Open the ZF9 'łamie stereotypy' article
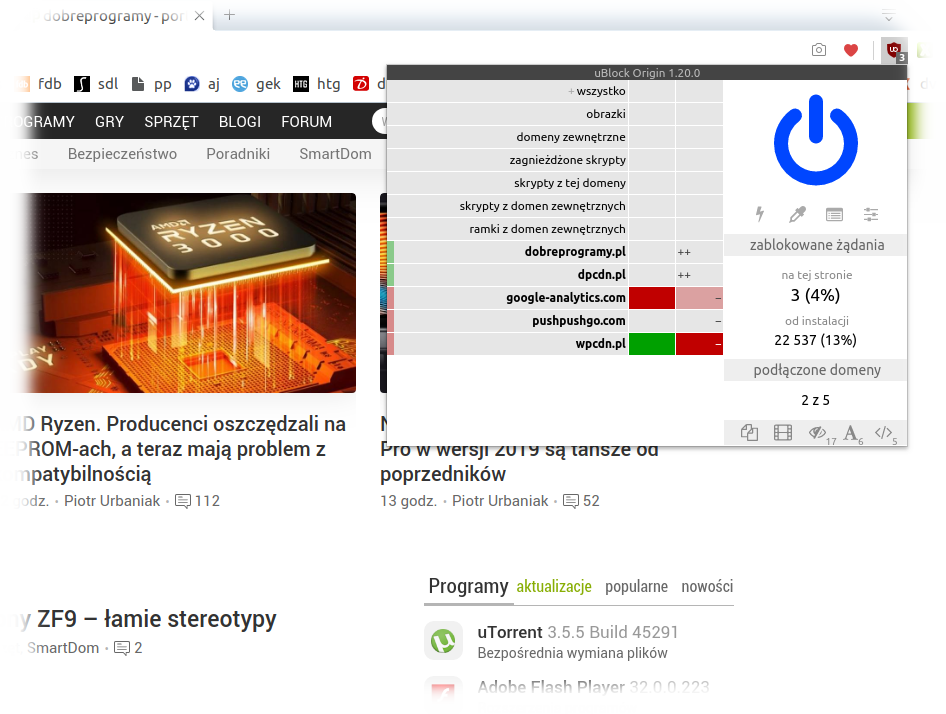 pyautogui.click(x=147, y=619)
